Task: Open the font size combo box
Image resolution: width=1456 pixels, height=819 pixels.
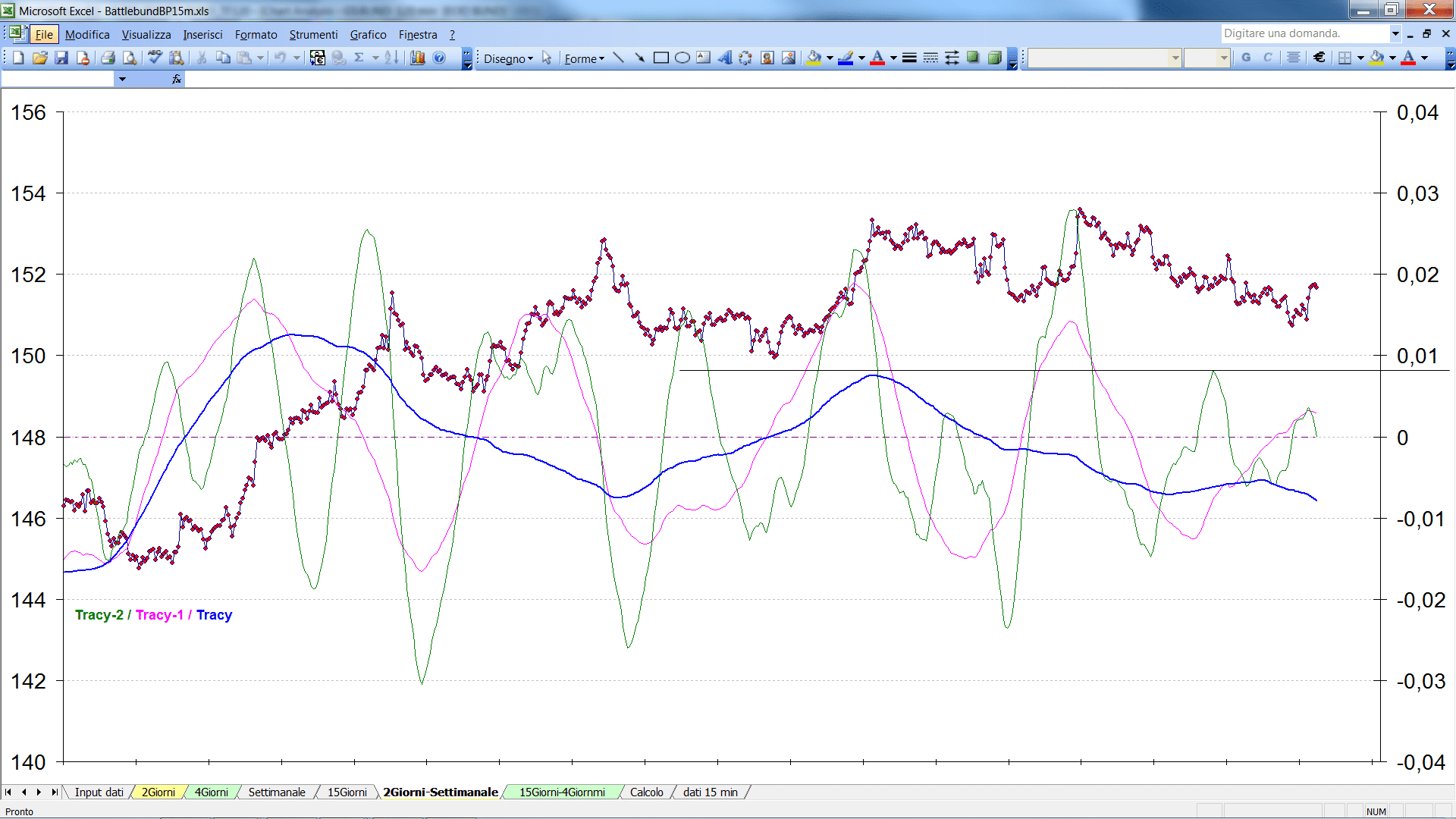Action: click(1207, 58)
